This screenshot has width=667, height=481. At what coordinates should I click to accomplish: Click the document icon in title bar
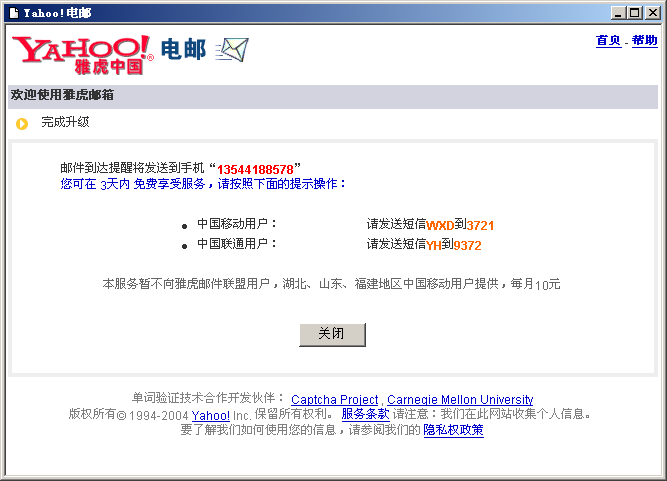14,13
